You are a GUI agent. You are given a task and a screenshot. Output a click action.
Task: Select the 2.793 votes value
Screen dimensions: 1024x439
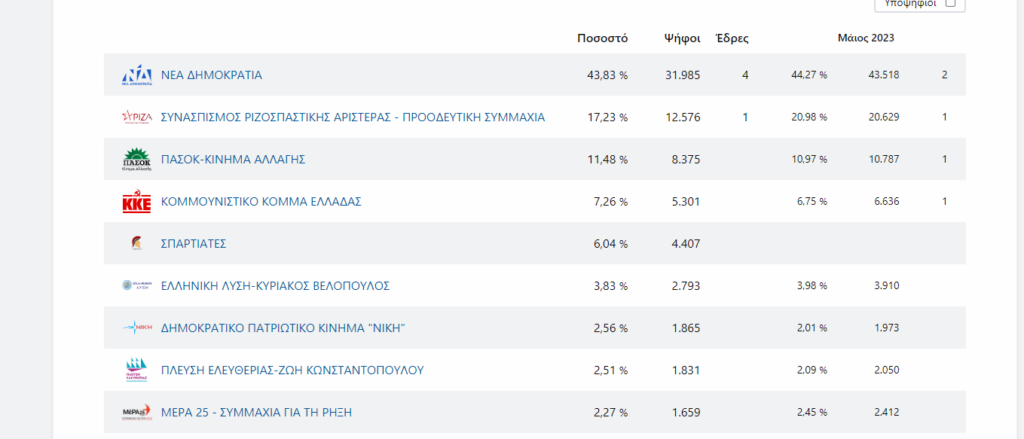pyautogui.click(x=686, y=285)
